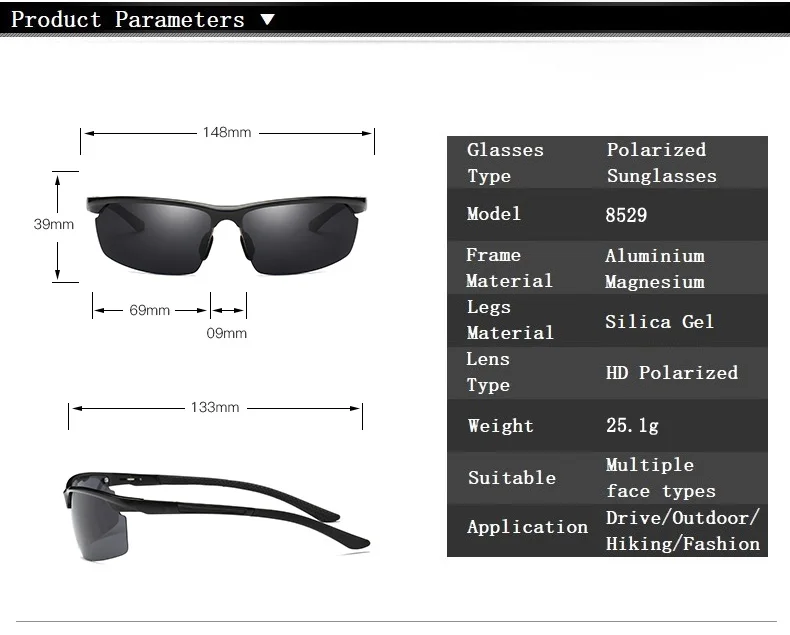Click the 148mm width label
This screenshot has height=635, width=790.
click(x=227, y=133)
